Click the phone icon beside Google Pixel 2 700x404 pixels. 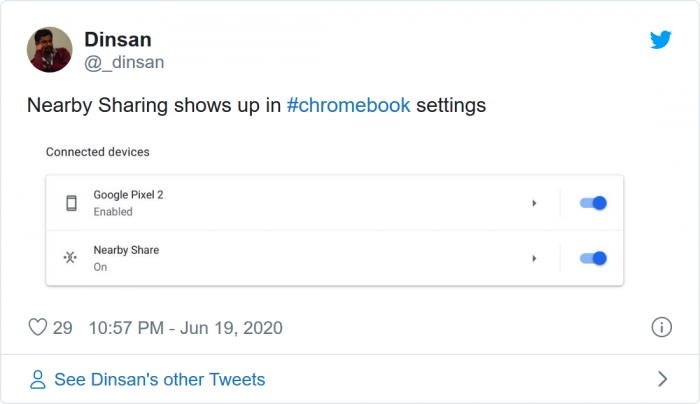click(71, 203)
